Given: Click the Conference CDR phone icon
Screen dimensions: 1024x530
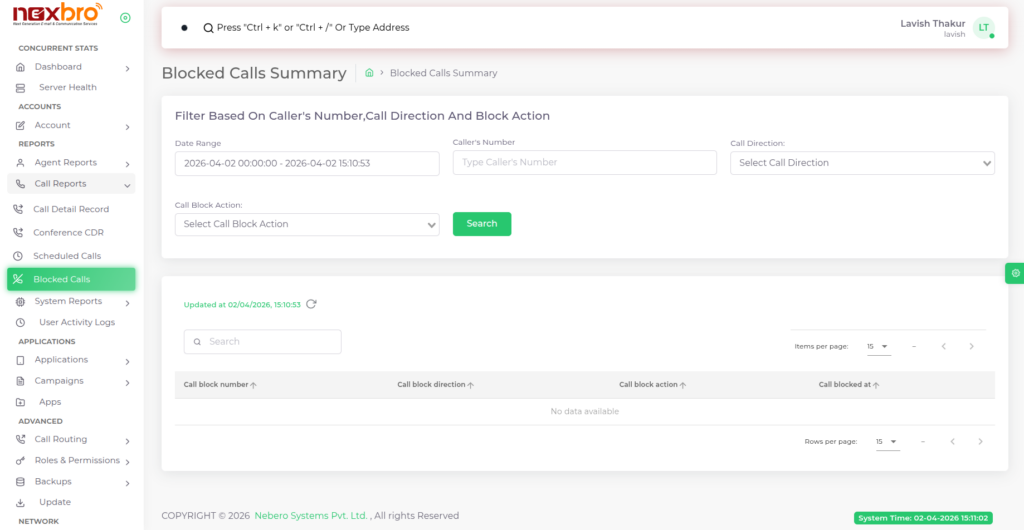Looking at the screenshot, I should pyautogui.click(x=19, y=233).
